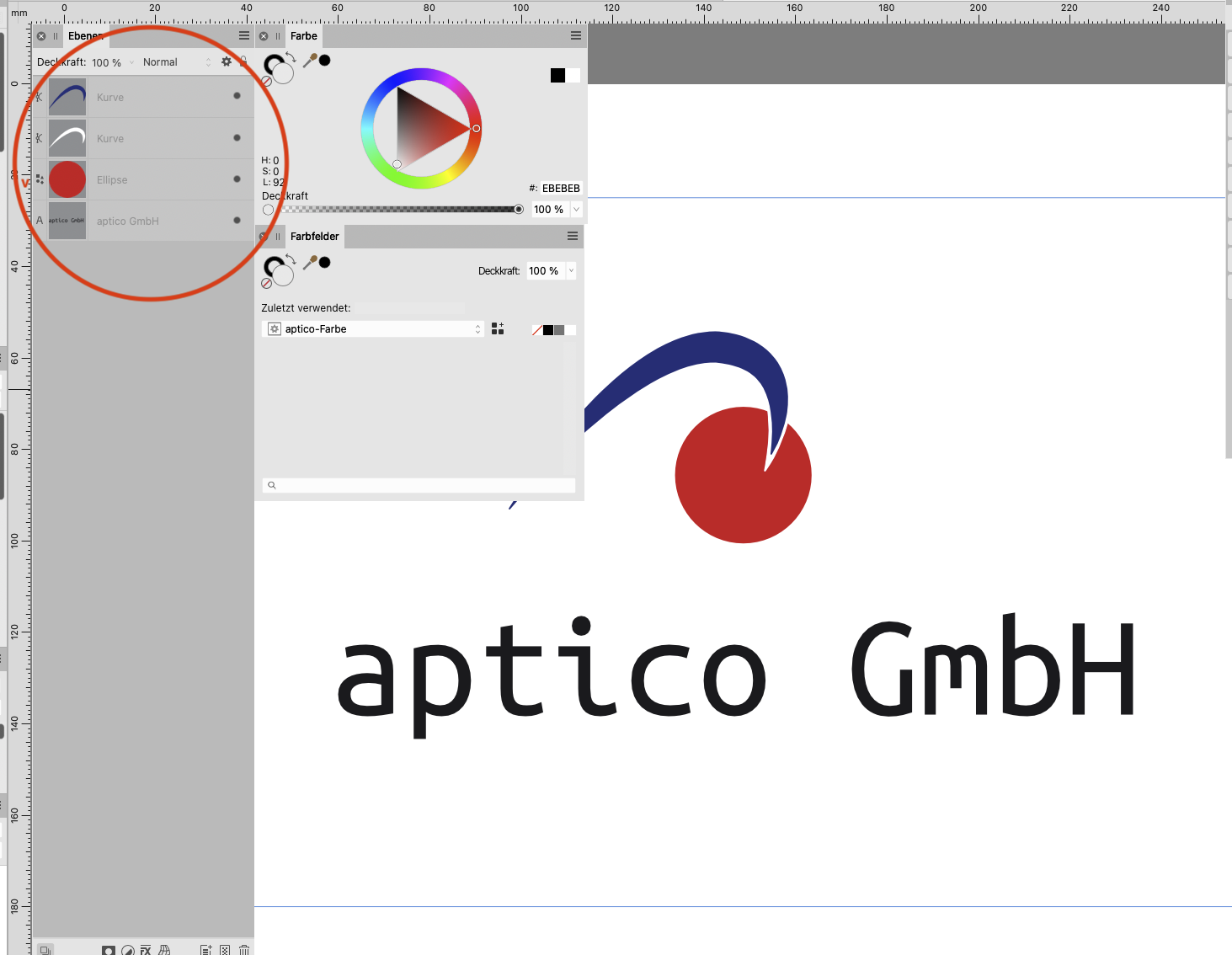Open palette gear options beside aptico-Farbe
The width and height of the screenshot is (1232, 955).
tap(275, 328)
